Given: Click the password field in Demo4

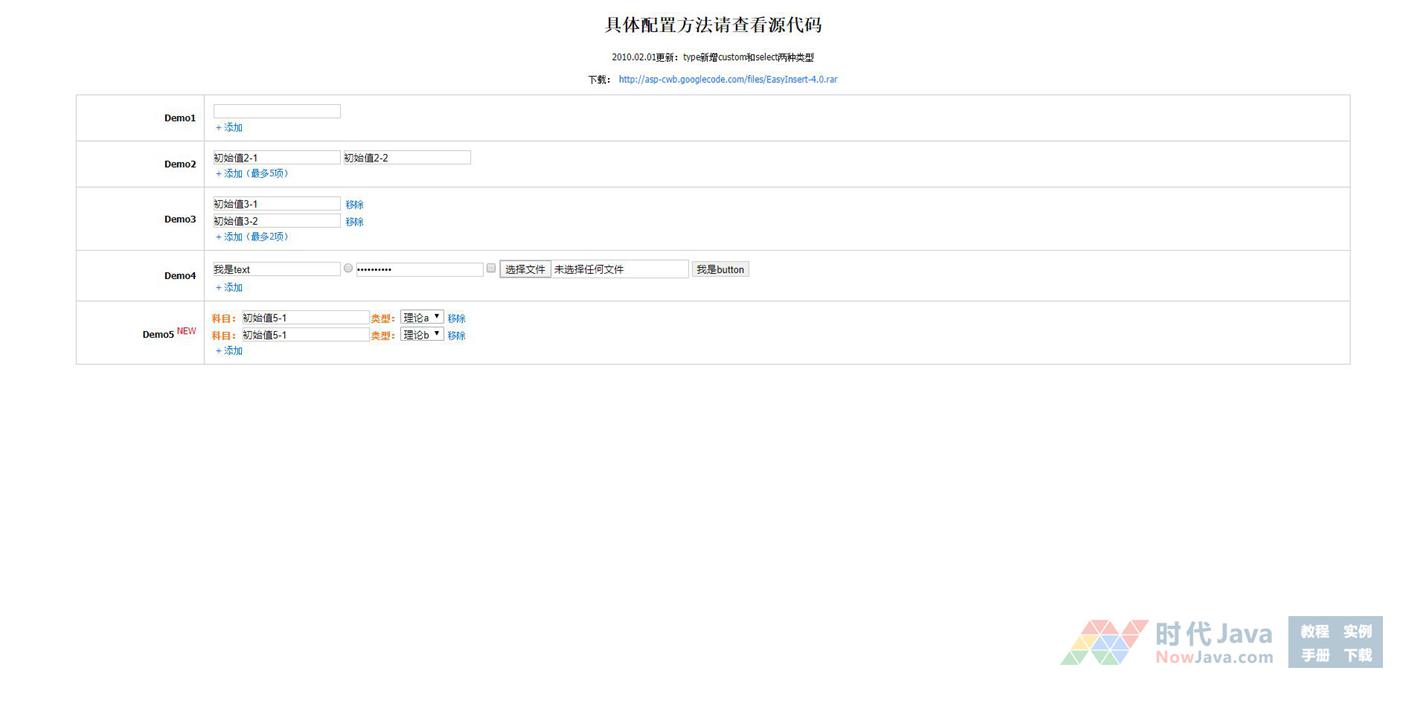Looking at the screenshot, I should click(x=419, y=270).
